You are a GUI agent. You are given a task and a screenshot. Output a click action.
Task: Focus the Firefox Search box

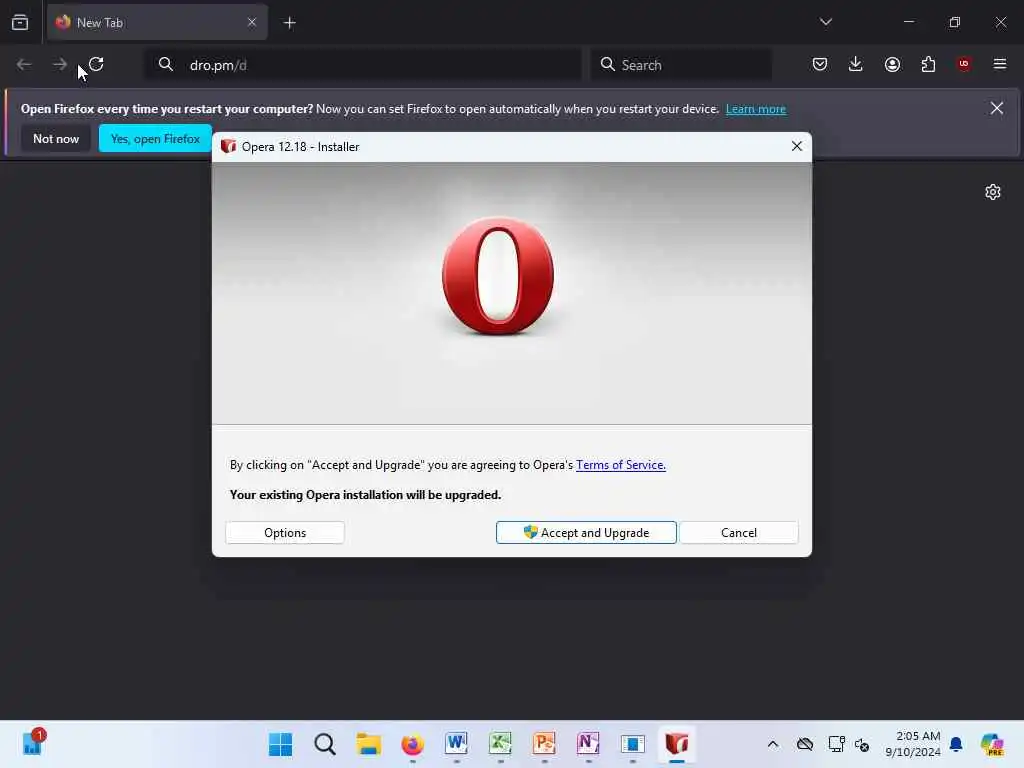click(682, 65)
